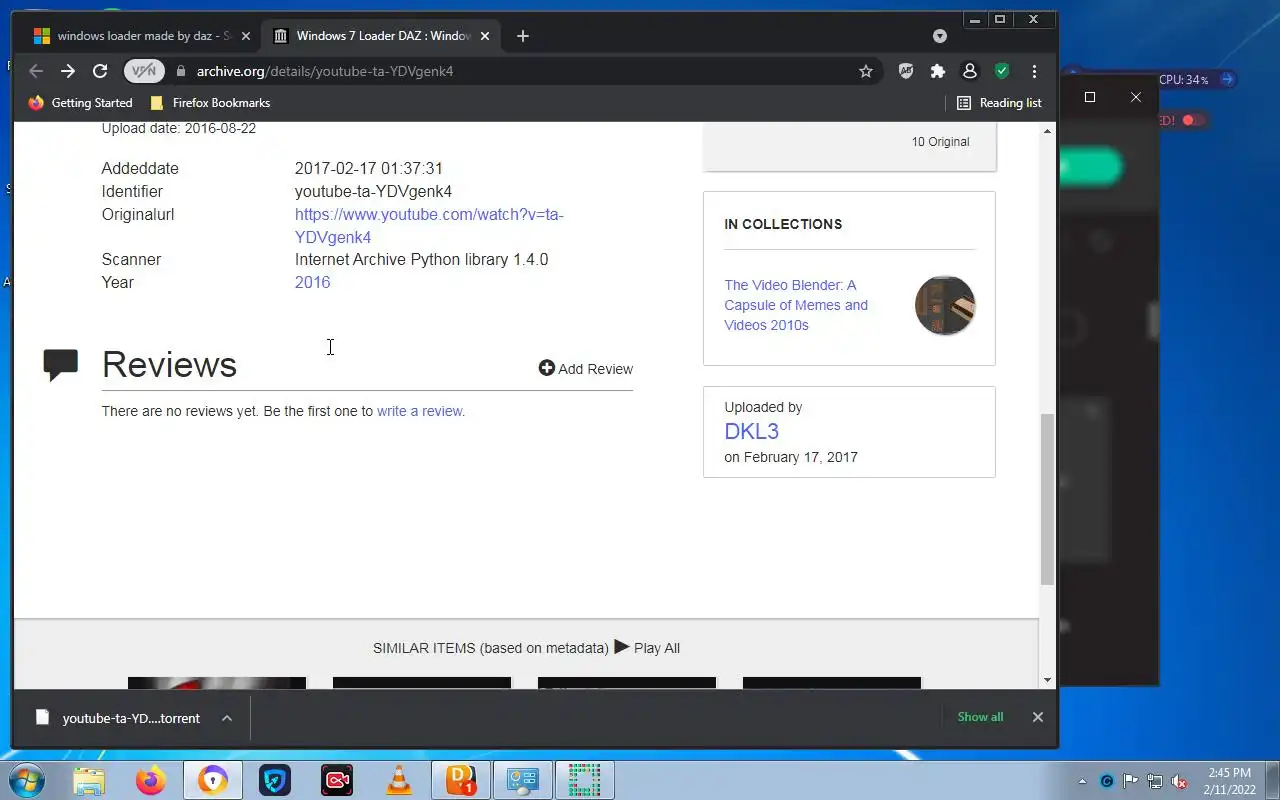This screenshot has height=800, width=1280.
Task: Open downloaded youtube-ta-YD torrent file
Action: (x=118, y=718)
